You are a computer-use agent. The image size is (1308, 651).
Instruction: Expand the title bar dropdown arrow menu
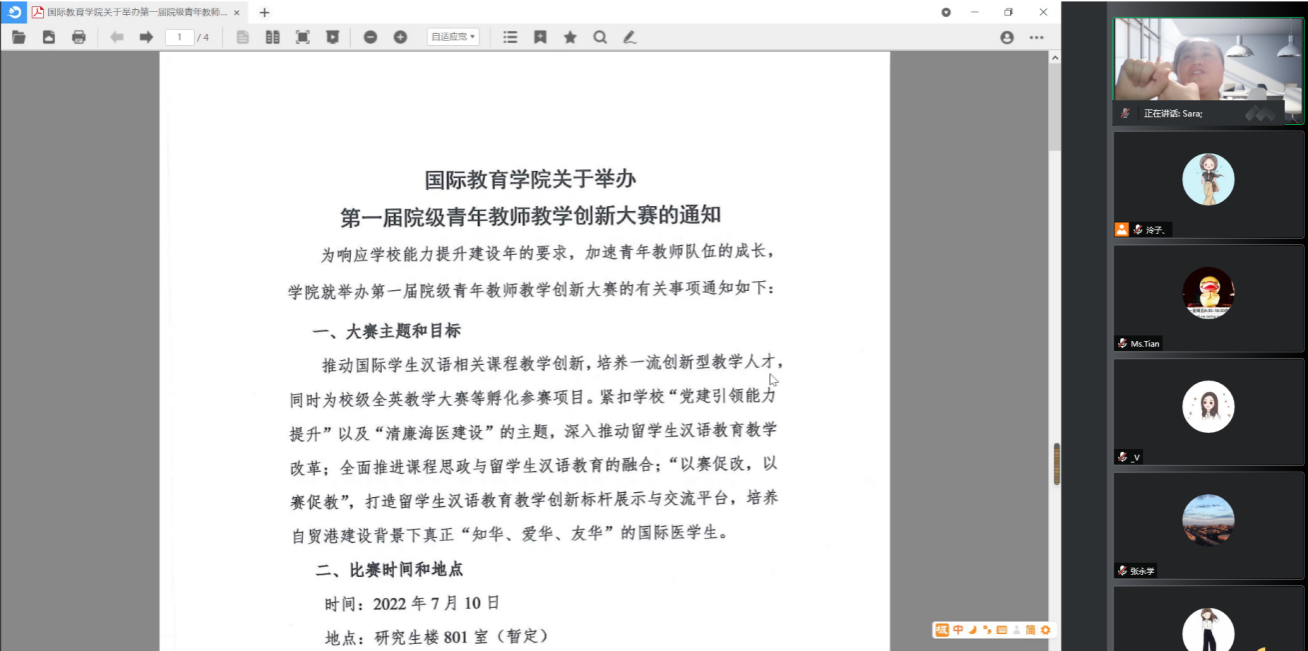point(946,12)
